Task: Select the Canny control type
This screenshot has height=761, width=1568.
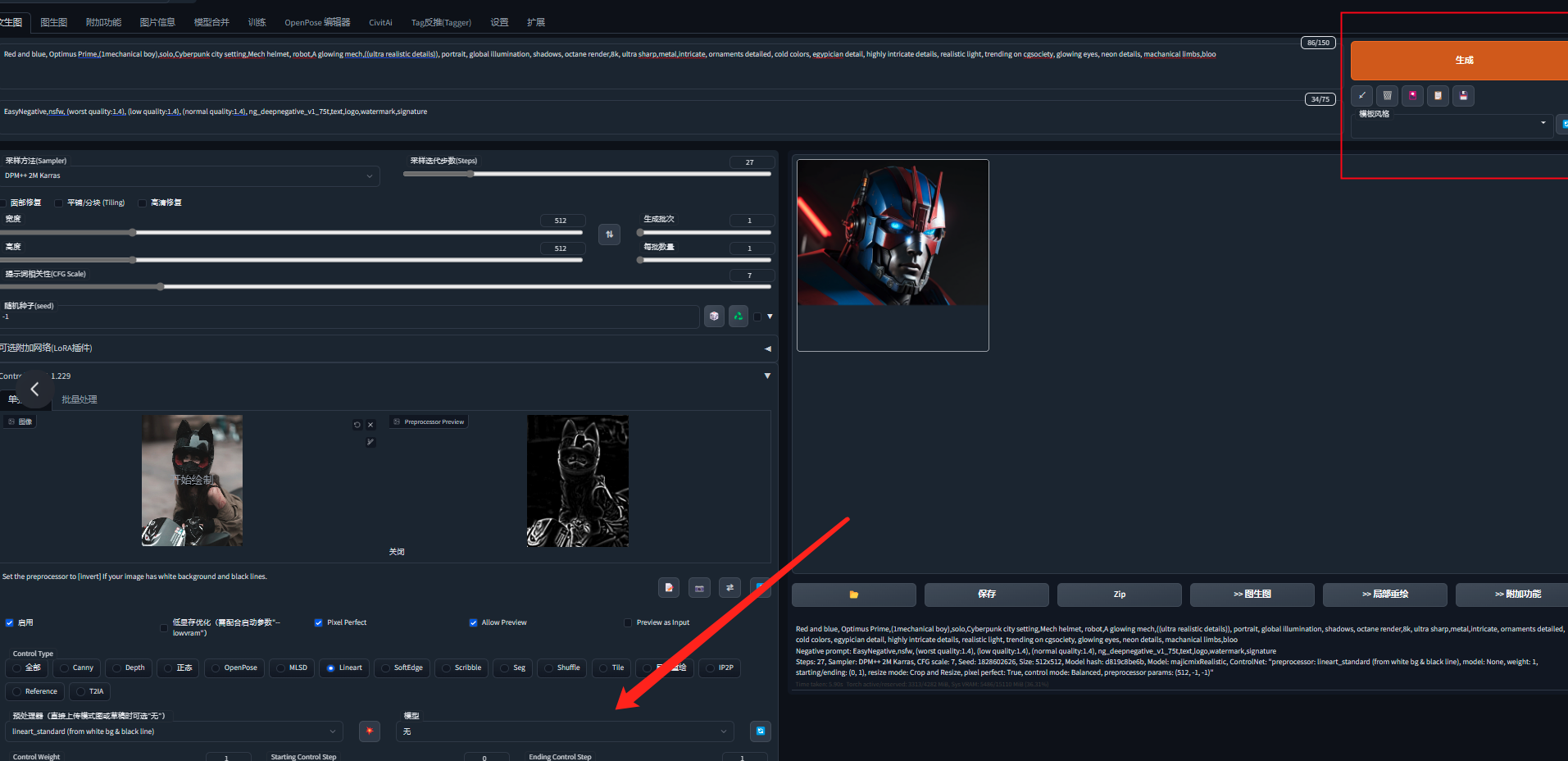Action: pyautogui.click(x=76, y=668)
